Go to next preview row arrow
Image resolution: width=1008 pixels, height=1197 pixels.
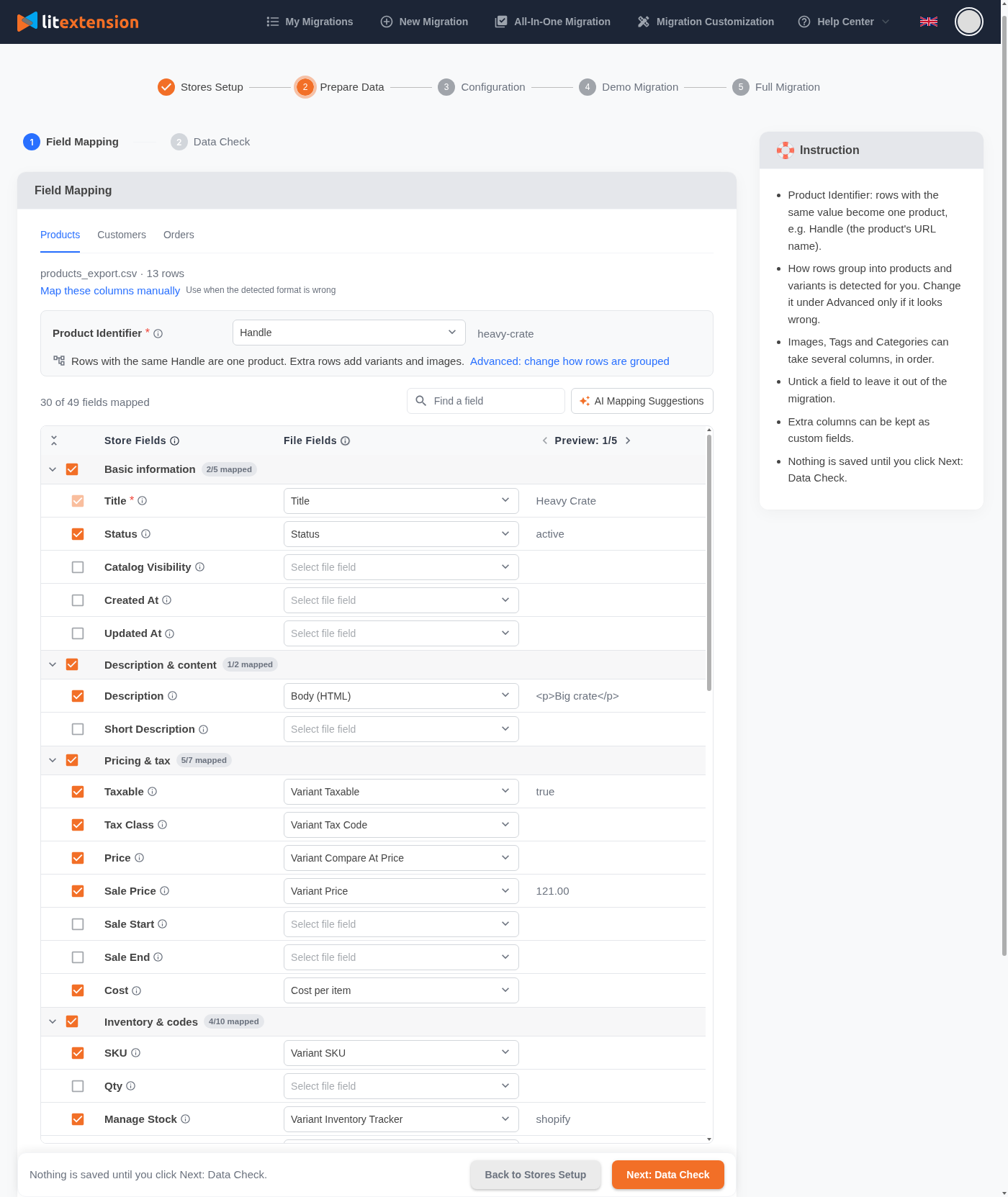[628, 441]
